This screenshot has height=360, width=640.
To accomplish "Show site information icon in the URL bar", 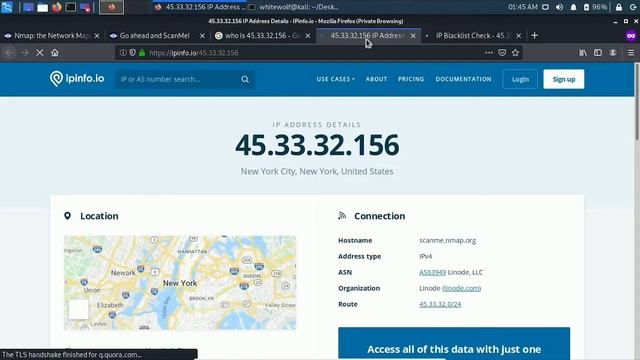I will point(123,53).
